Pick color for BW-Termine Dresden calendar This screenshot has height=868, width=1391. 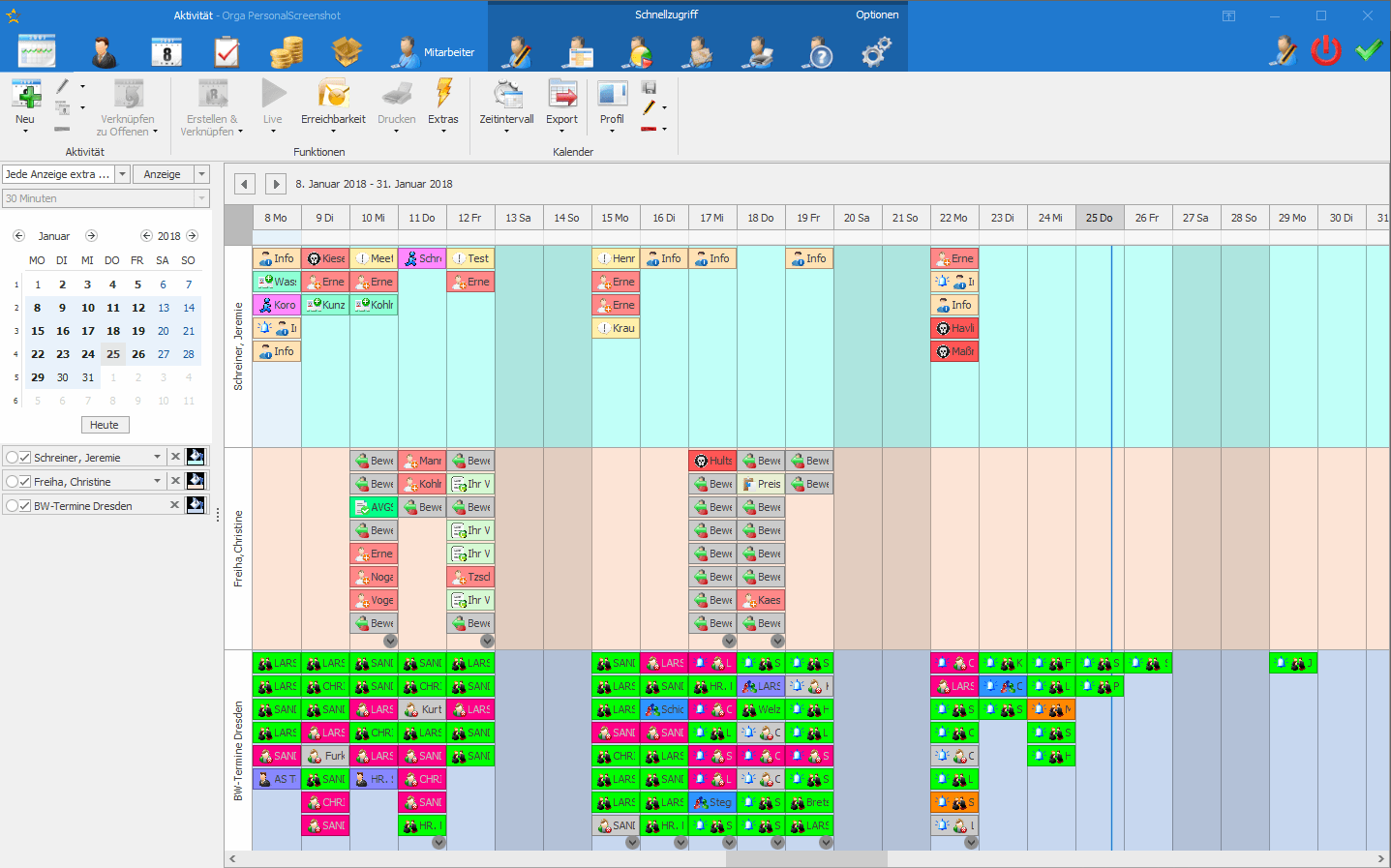click(196, 505)
